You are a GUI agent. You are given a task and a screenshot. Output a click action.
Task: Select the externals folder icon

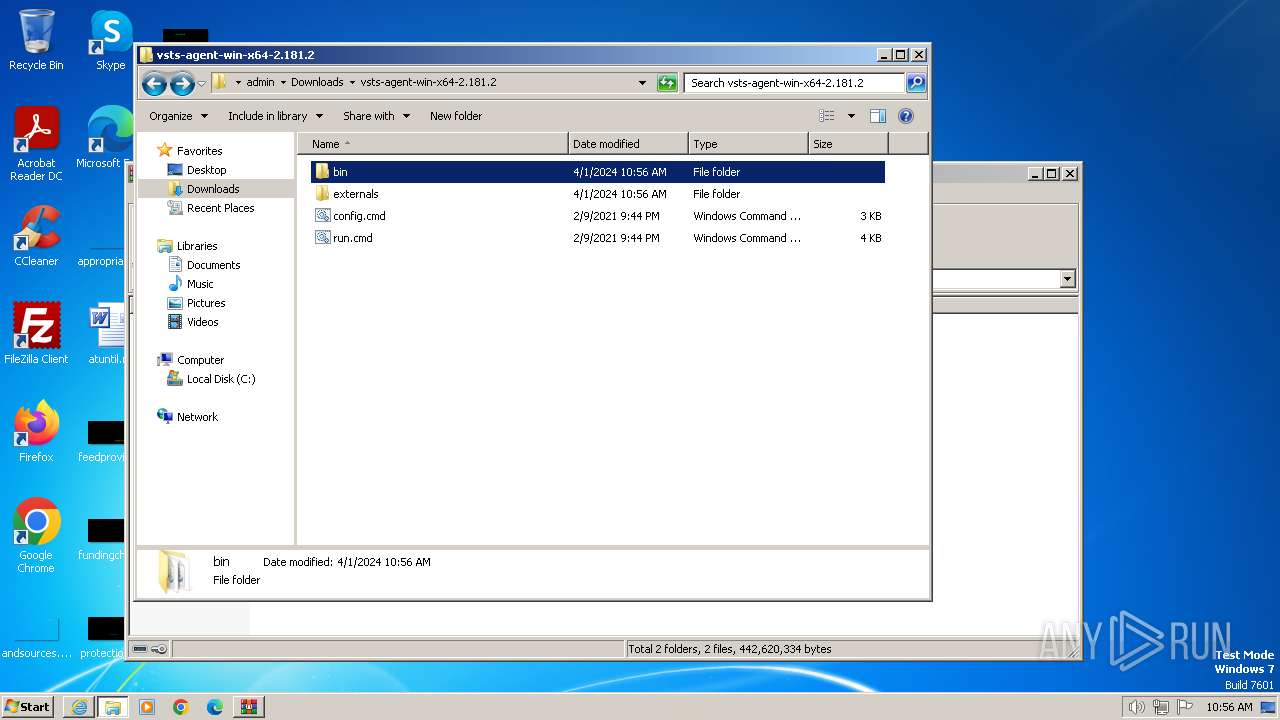(322, 194)
